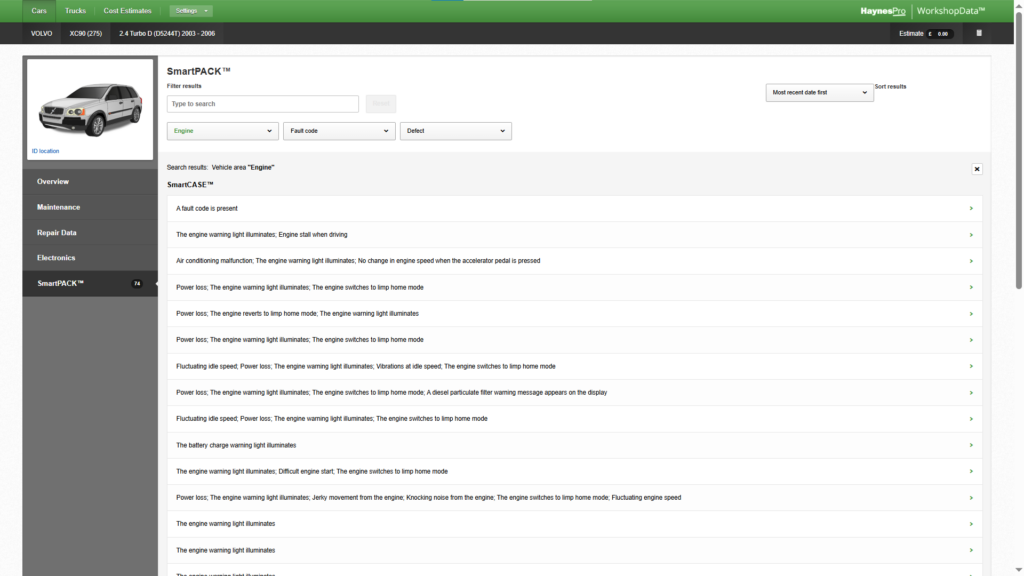Go to Electronics in sidebar

90,258
